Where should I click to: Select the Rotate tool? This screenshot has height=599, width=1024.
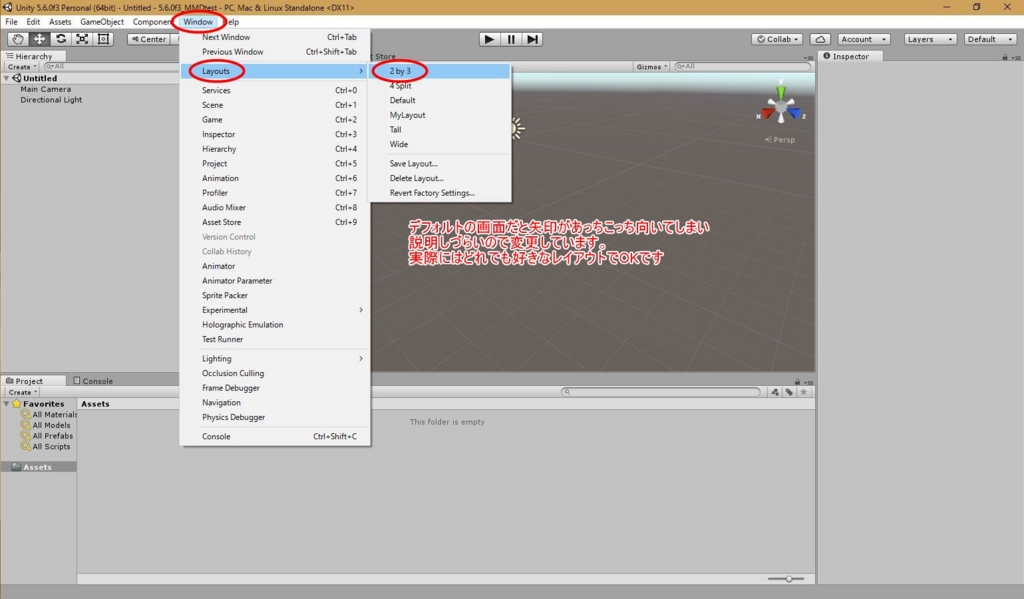pos(61,39)
